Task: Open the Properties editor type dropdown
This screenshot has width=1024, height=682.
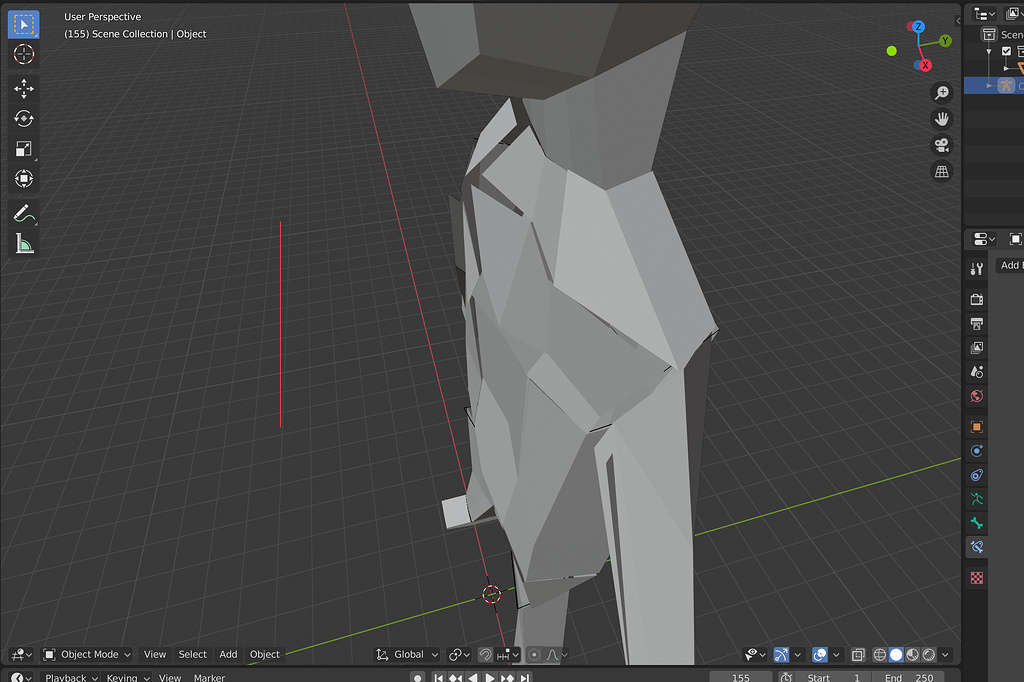Action: click(x=984, y=239)
